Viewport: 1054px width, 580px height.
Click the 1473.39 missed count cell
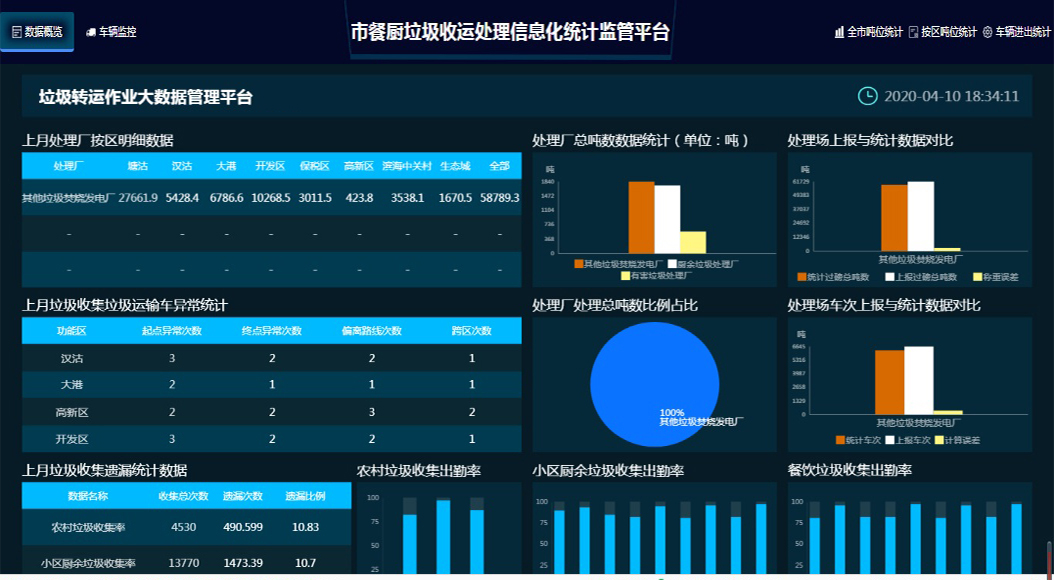(x=243, y=563)
